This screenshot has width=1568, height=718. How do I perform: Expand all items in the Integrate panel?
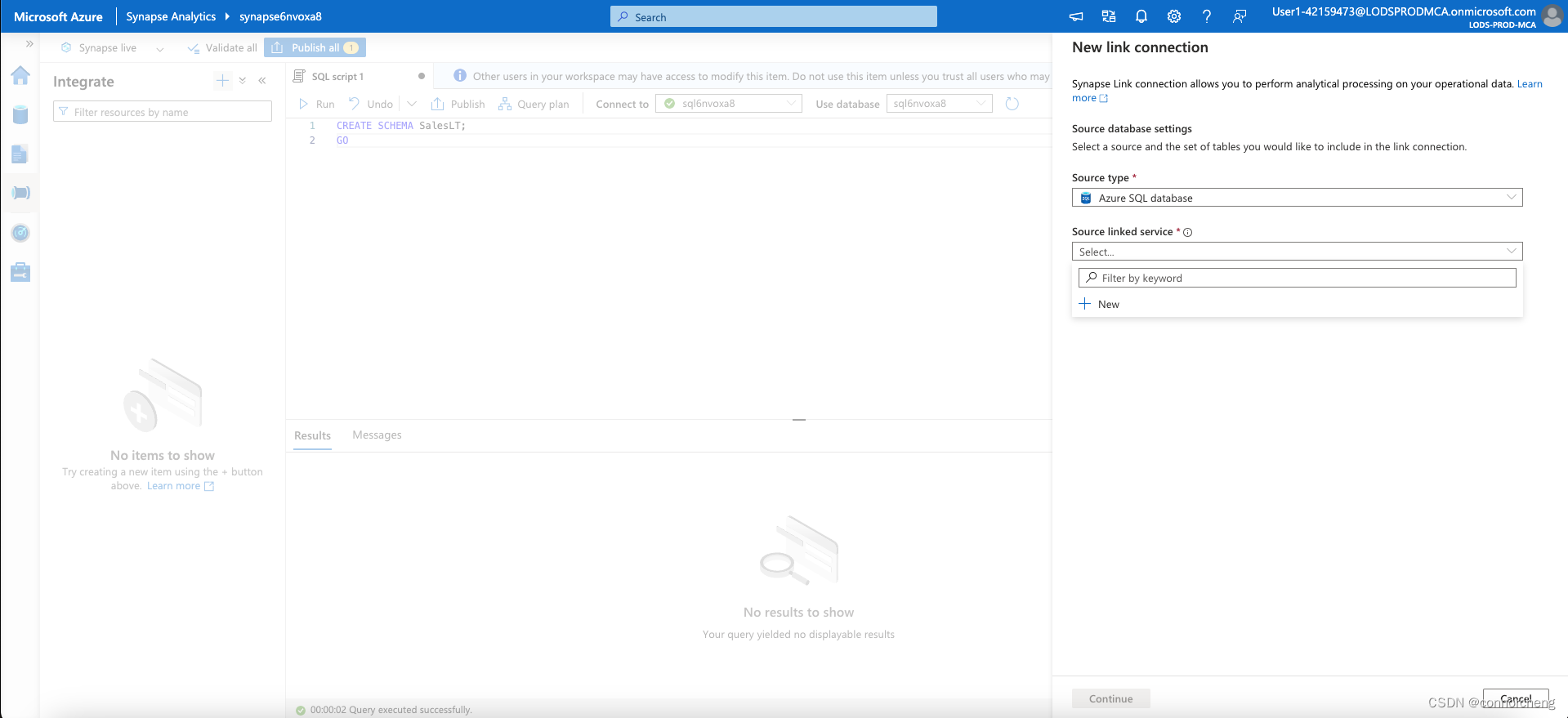click(x=243, y=80)
